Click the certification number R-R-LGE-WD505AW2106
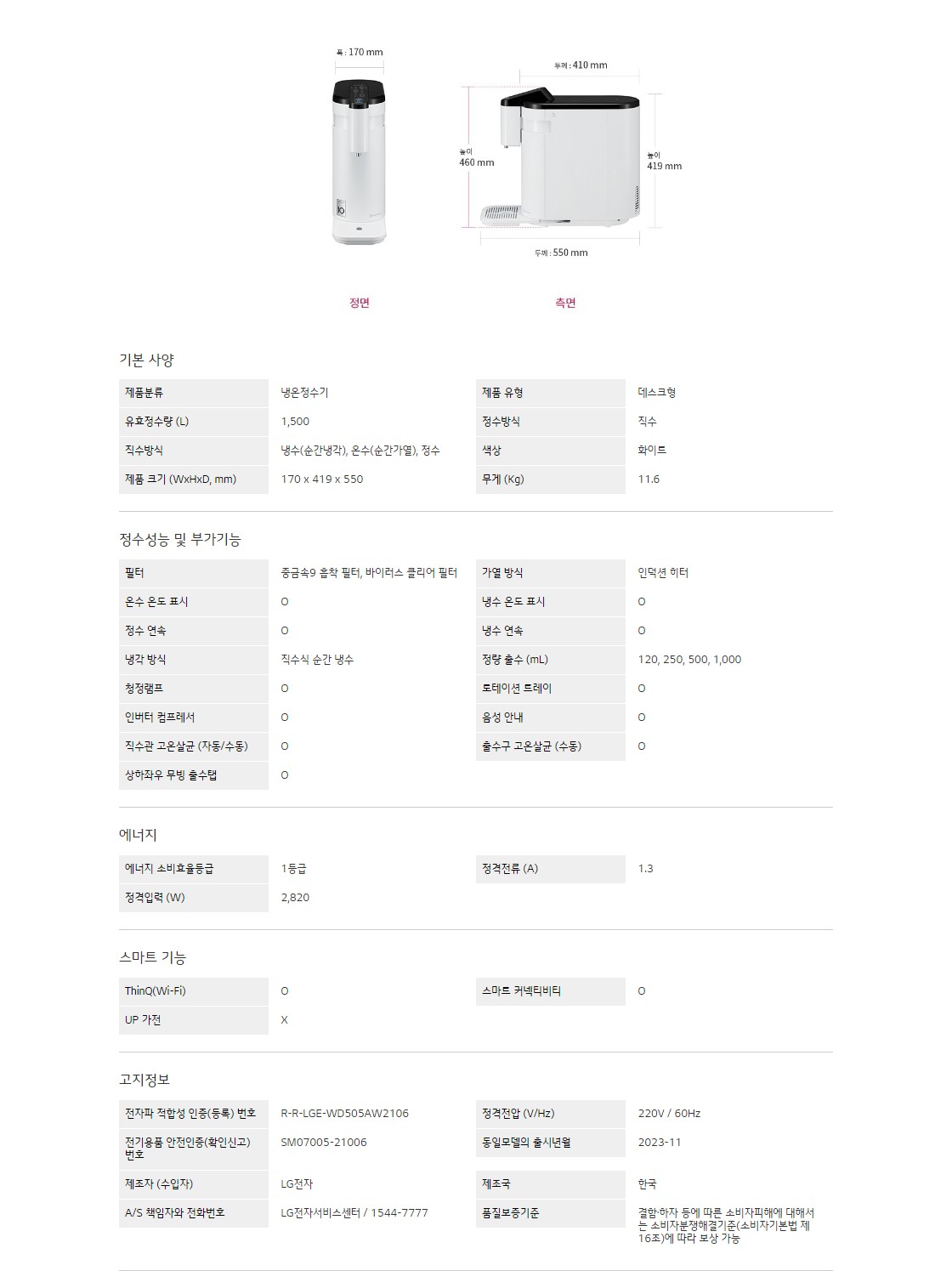 click(x=344, y=1114)
